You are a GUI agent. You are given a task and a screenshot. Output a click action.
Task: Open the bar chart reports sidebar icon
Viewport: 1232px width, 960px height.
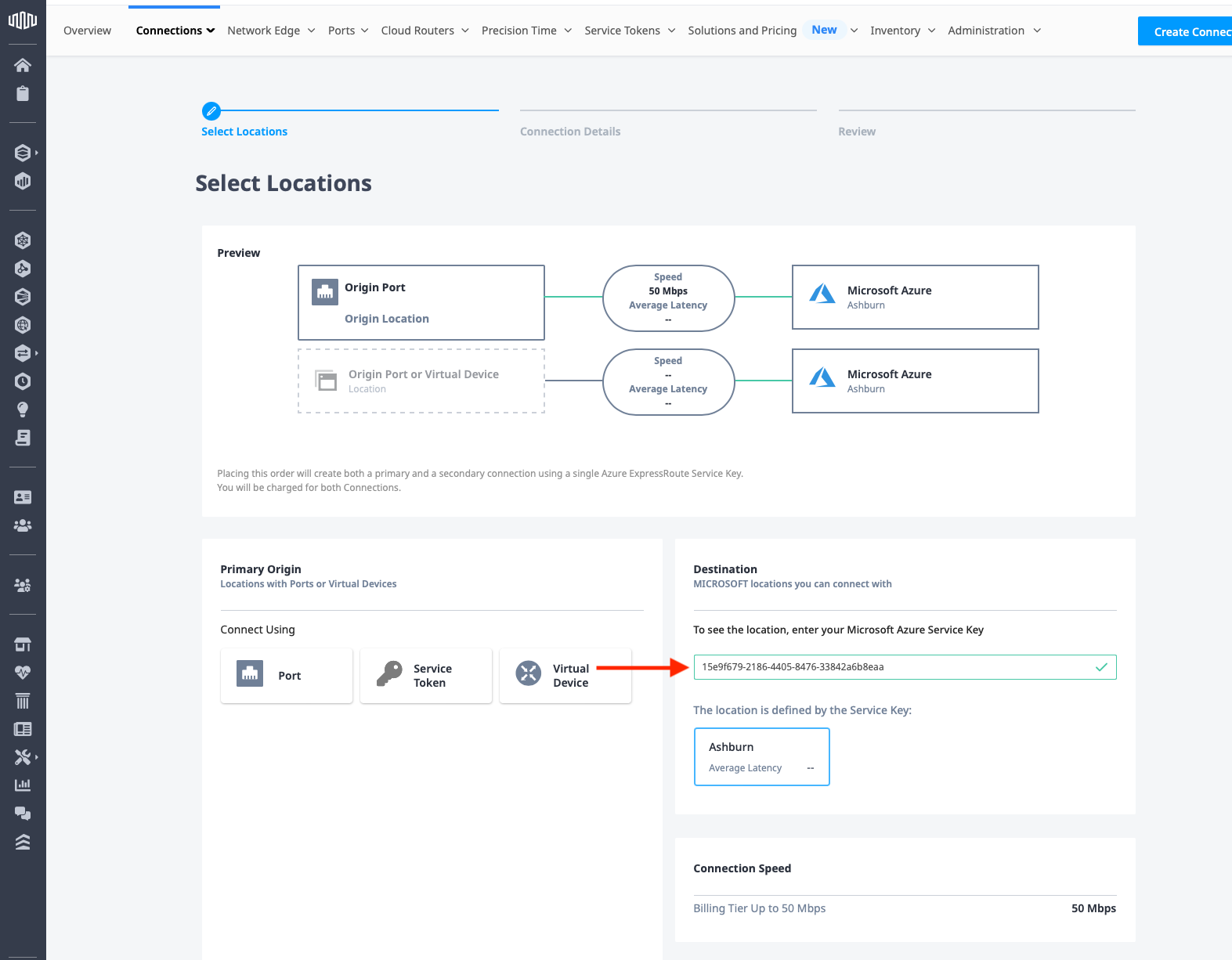pos(23,785)
